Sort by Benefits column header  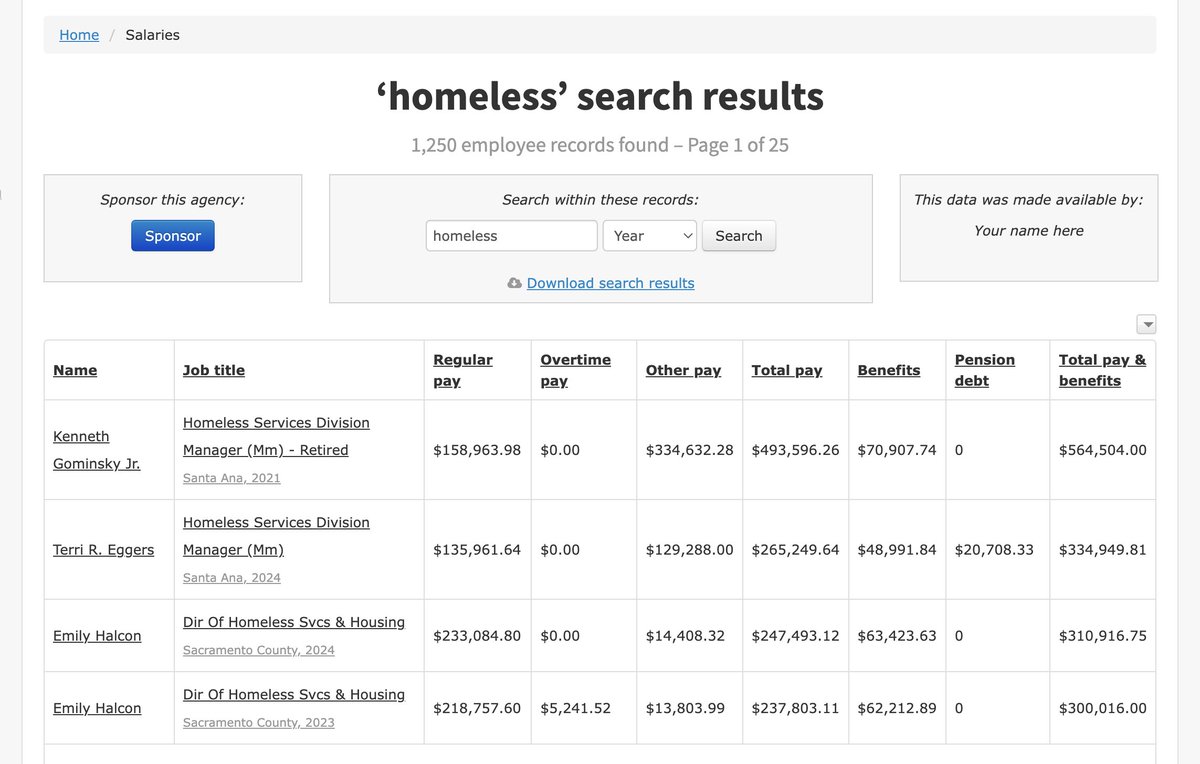point(889,370)
